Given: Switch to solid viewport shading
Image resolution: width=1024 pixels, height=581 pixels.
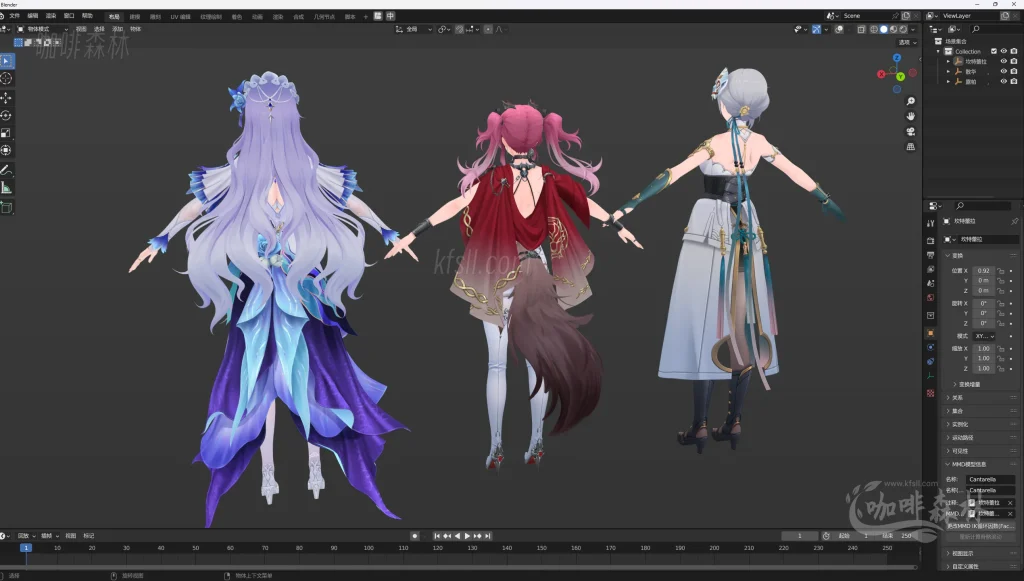Looking at the screenshot, I should coord(884,29).
